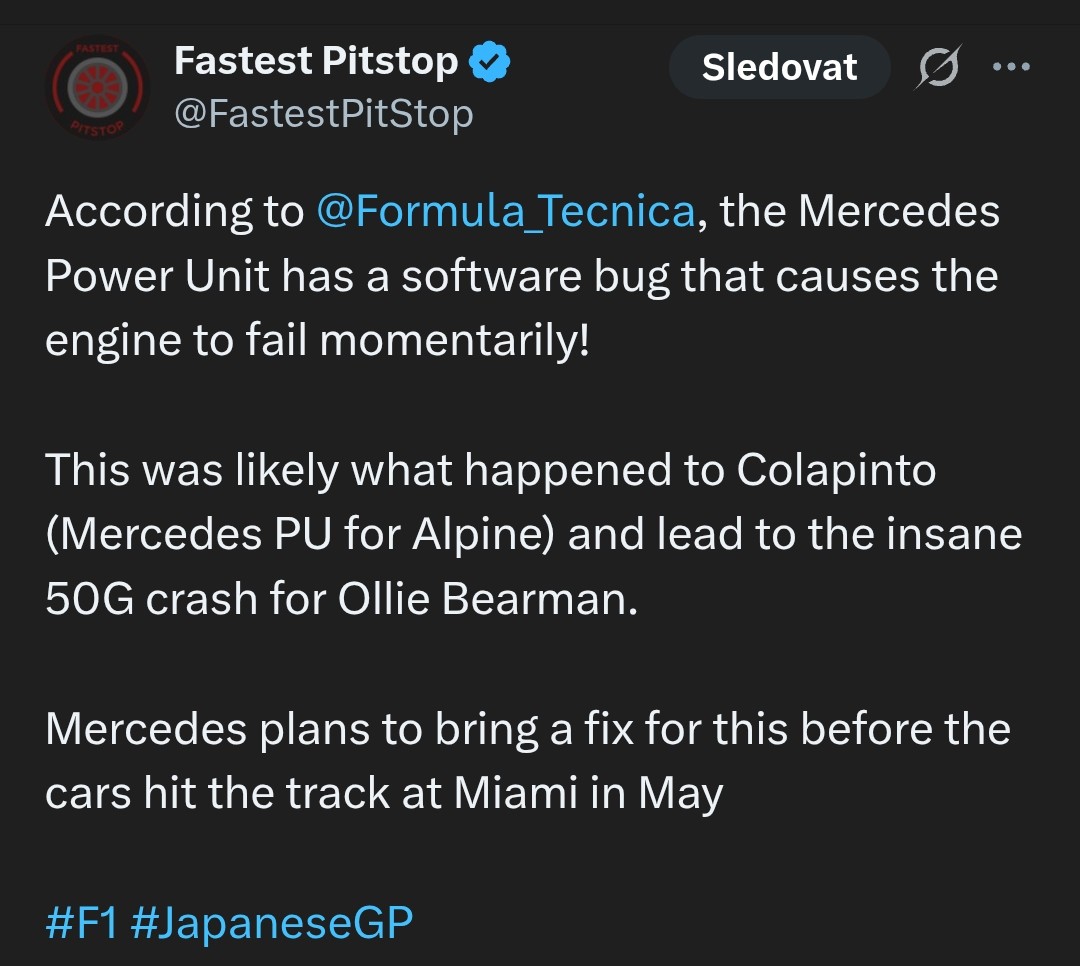Click the Power Unit text in tweet
This screenshot has width=1080, height=966.
pyautogui.click(x=156, y=276)
